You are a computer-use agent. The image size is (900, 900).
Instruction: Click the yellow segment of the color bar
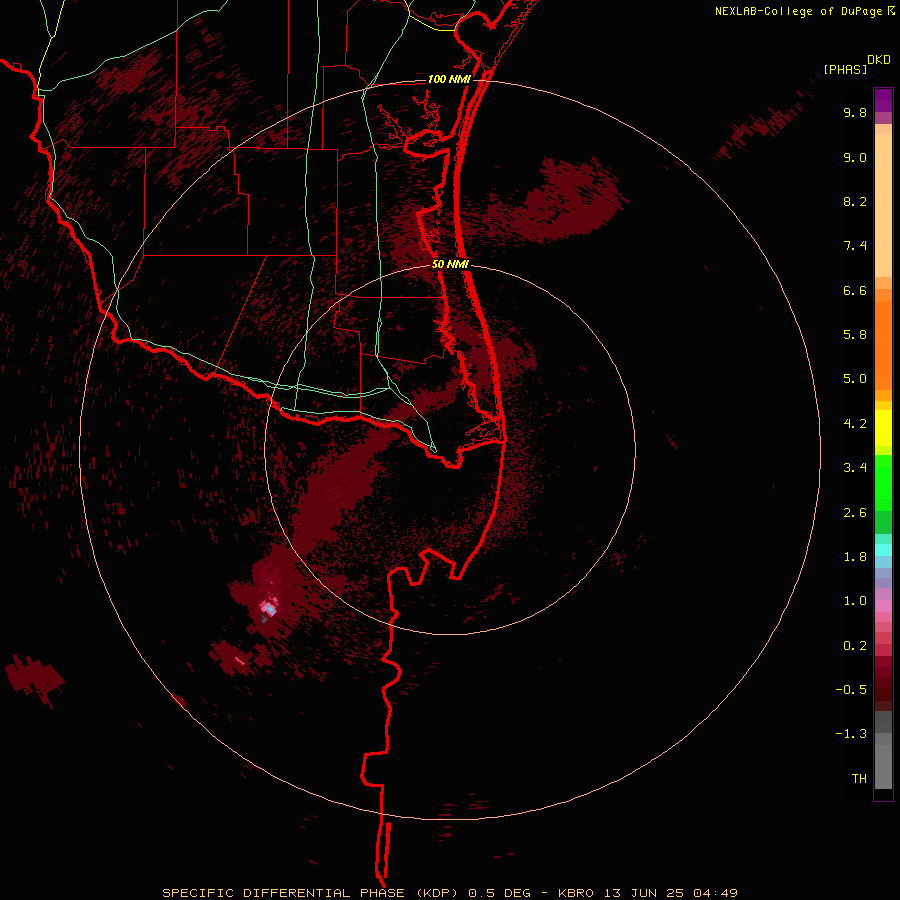883,428
